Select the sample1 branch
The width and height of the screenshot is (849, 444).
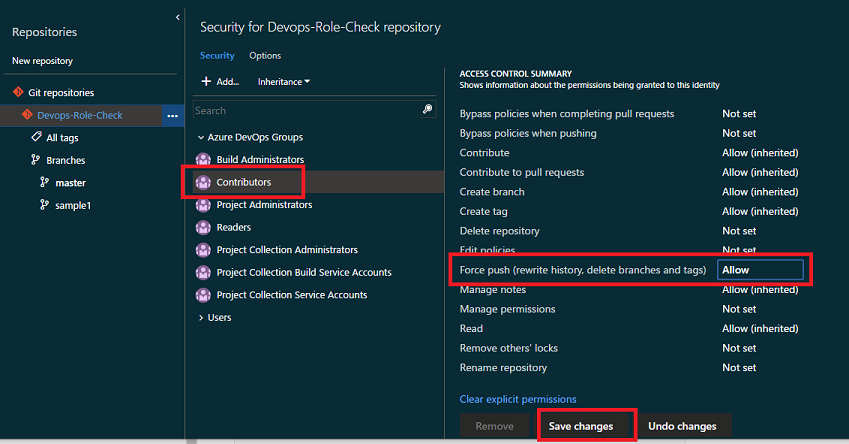tap(73, 205)
